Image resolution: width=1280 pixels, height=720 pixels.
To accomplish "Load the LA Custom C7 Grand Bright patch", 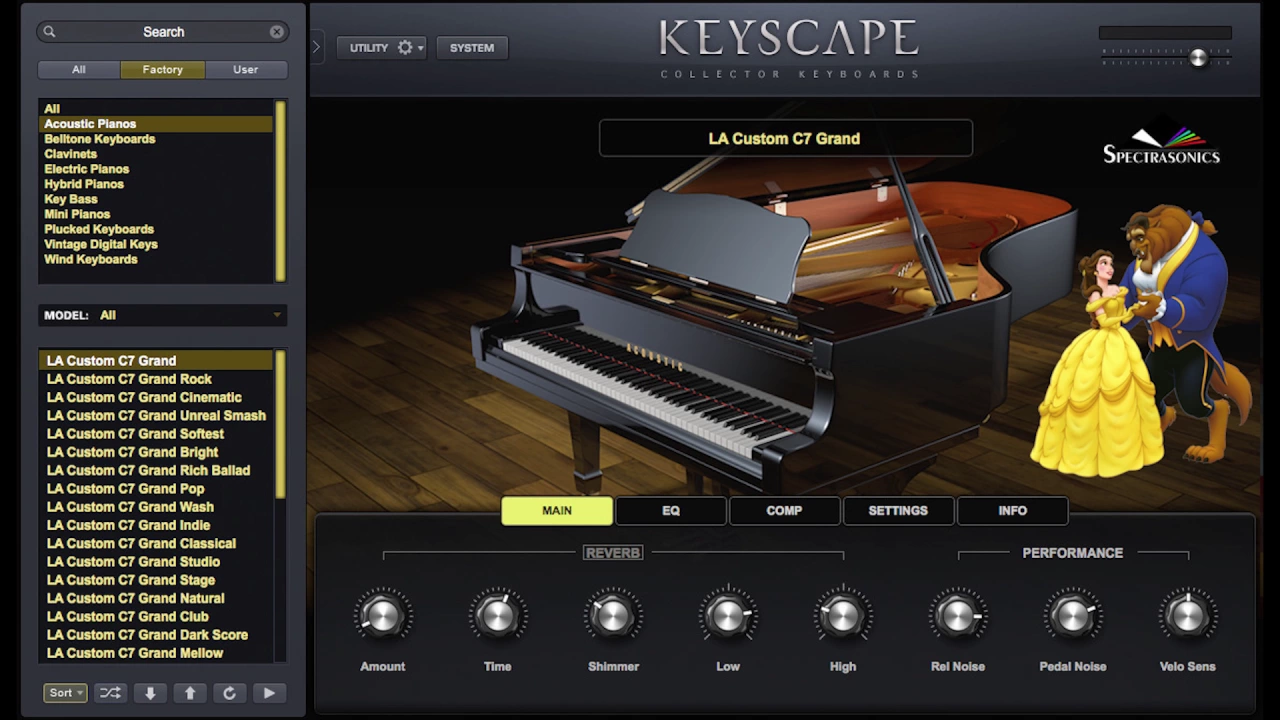I will click(155, 452).
